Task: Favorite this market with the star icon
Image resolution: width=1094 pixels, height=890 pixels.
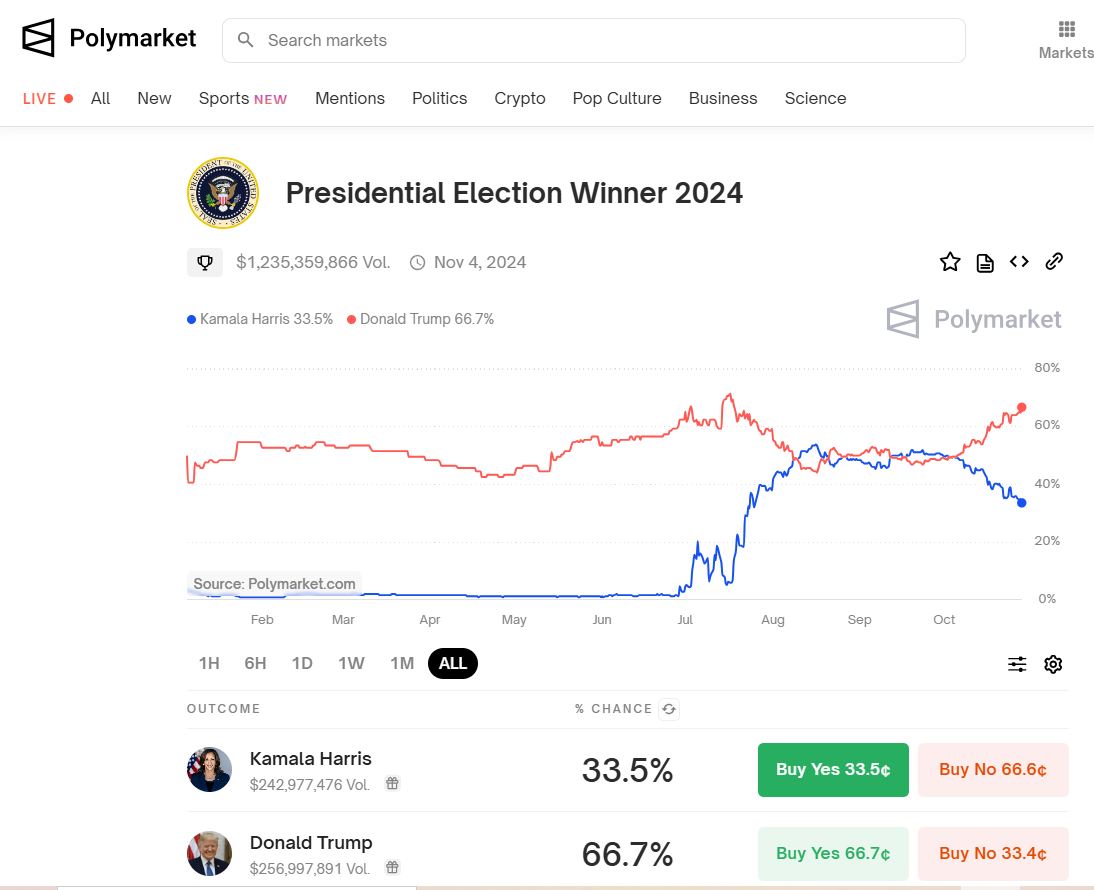Action: click(950, 262)
